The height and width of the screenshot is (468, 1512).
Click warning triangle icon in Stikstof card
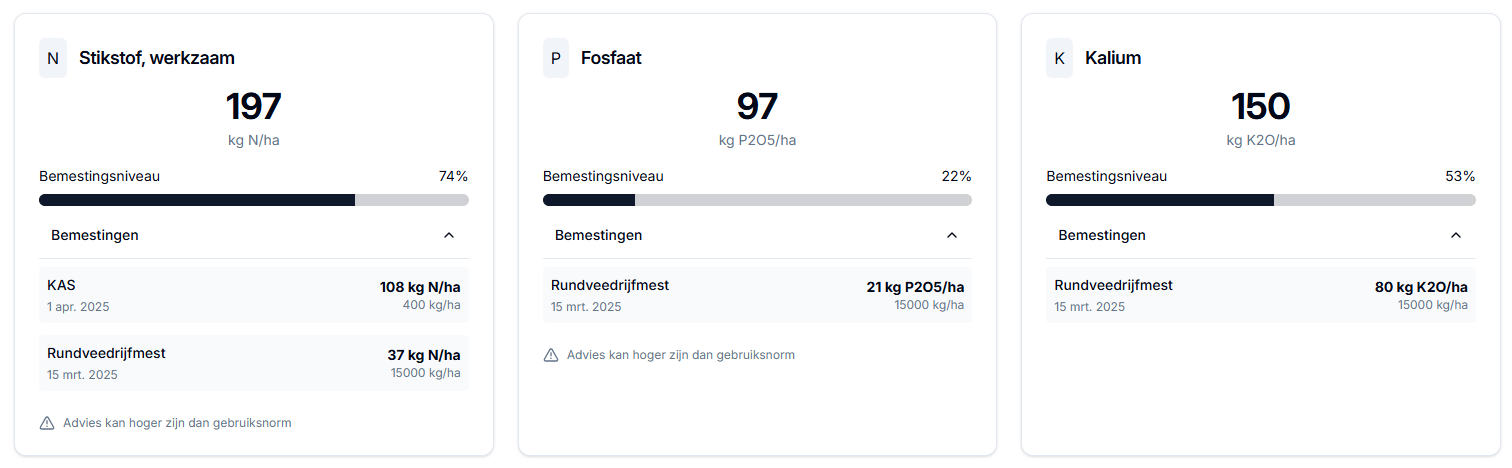[47, 423]
